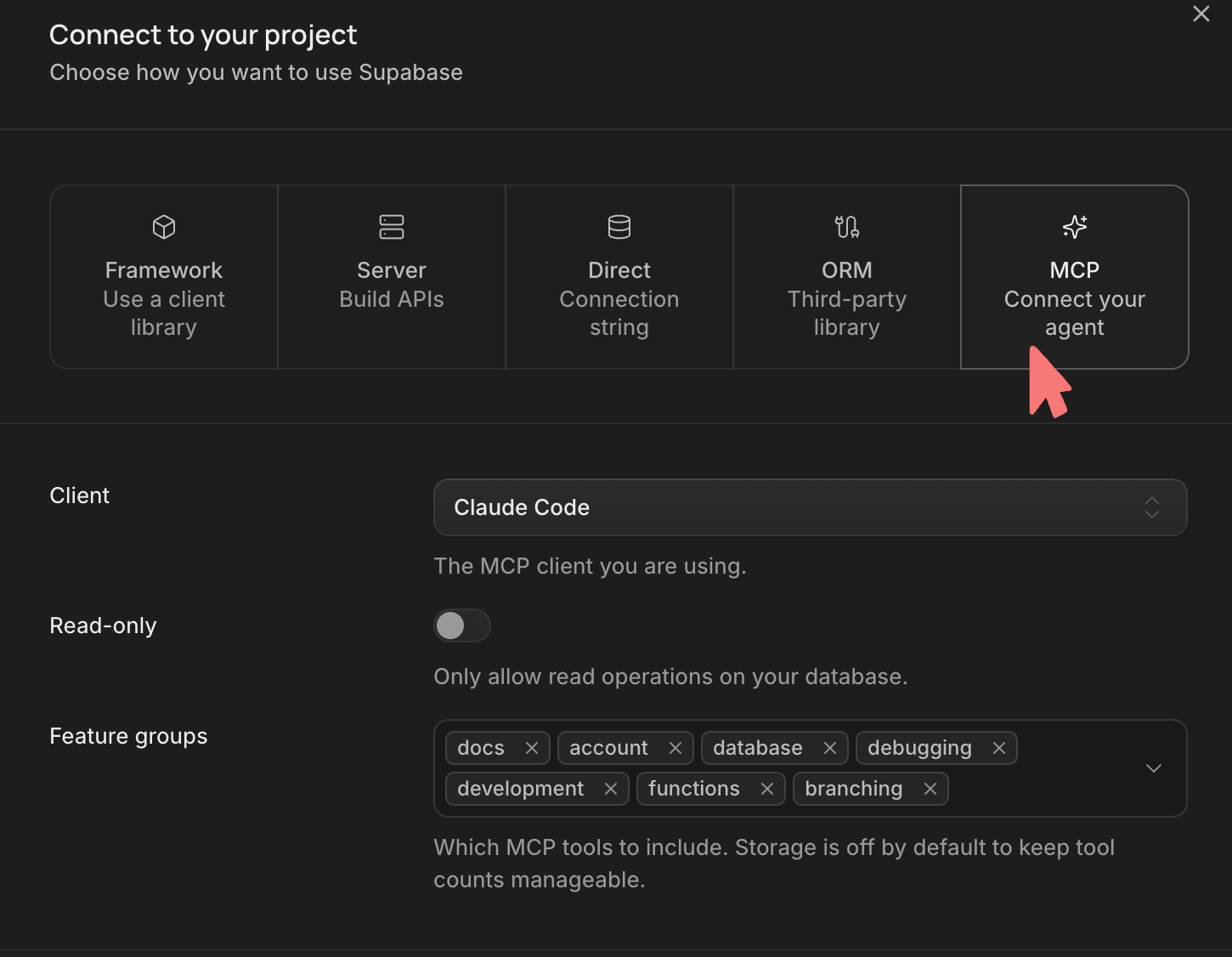Select the Server Build APIs tab
The image size is (1232, 957).
click(392, 277)
